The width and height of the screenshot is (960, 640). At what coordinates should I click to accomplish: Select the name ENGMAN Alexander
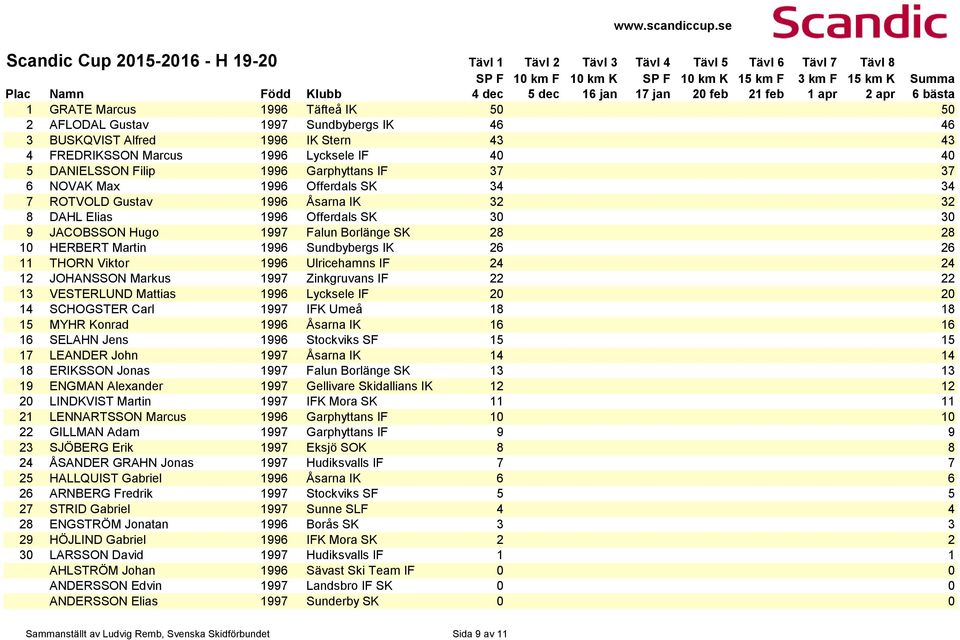106,386
